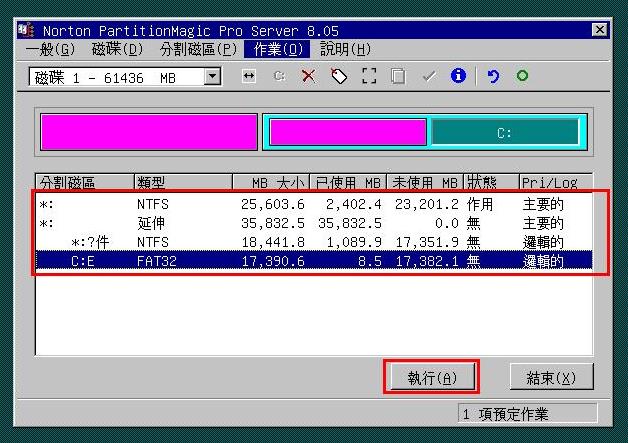Click the 1 項預定作業 status text
Image resolution: width=628 pixels, height=443 pixels.
click(505, 414)
